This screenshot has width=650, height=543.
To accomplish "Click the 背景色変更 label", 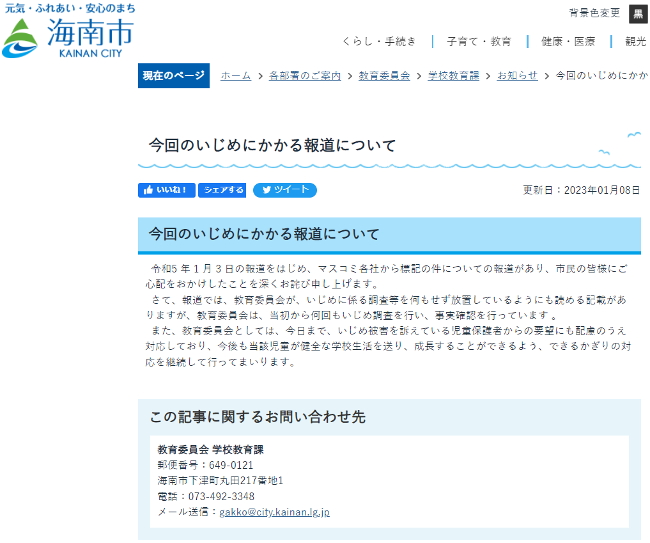I will [x=594, y=13].
